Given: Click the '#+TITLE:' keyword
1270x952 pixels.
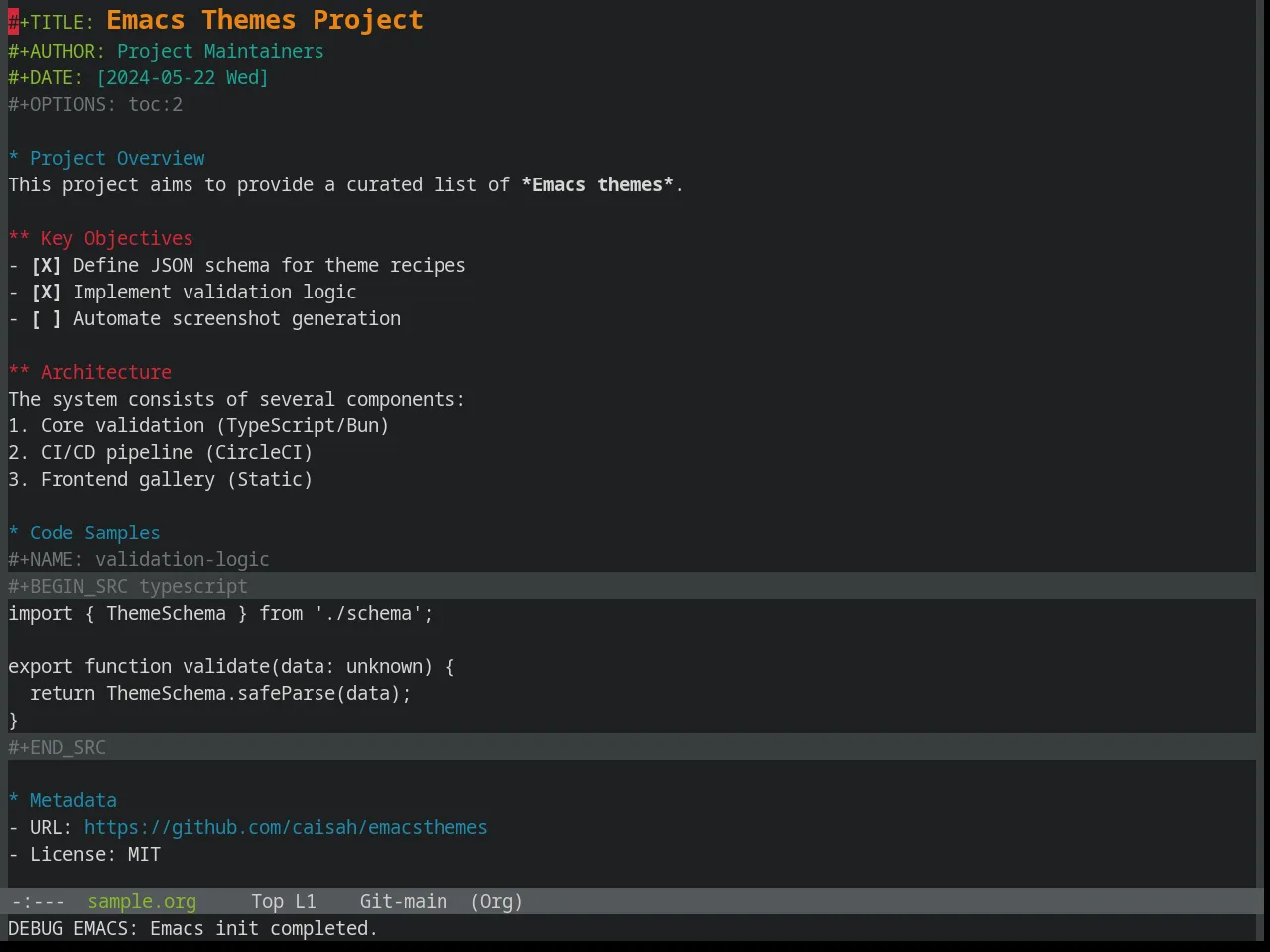Looking at the screenshot, I should click(x=52, y=23).
